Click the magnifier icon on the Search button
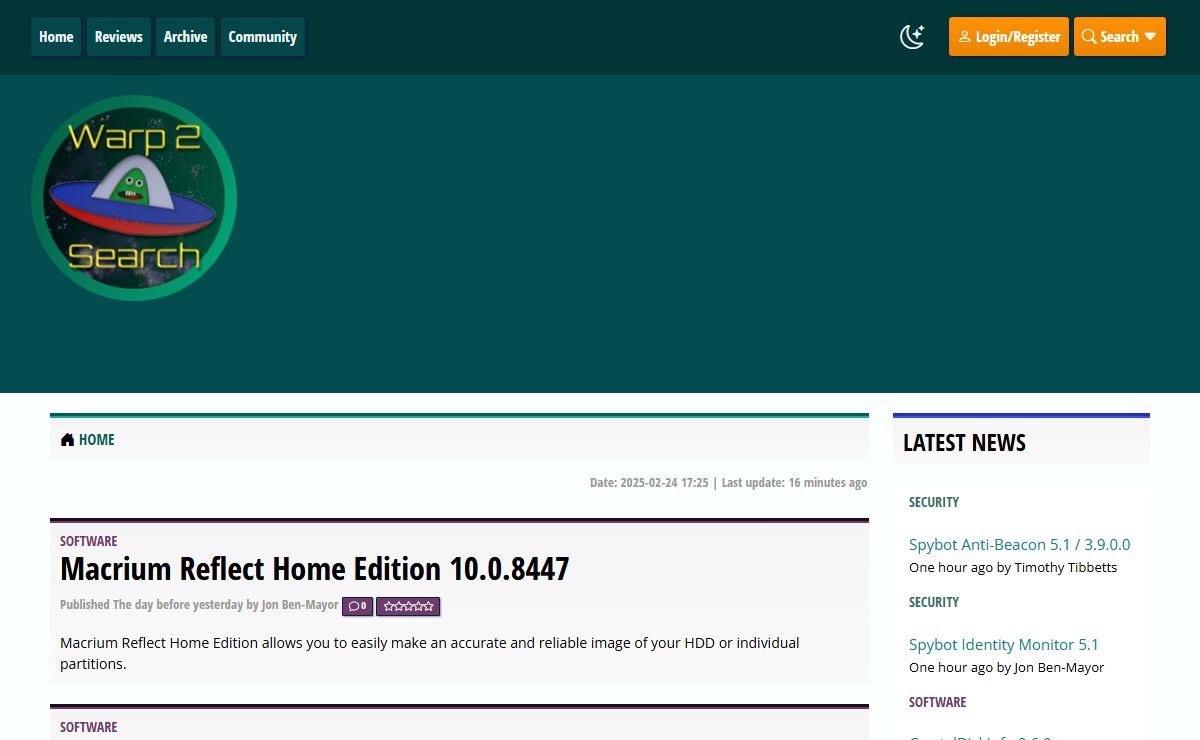1200x740 pixels. [1089, 37]
